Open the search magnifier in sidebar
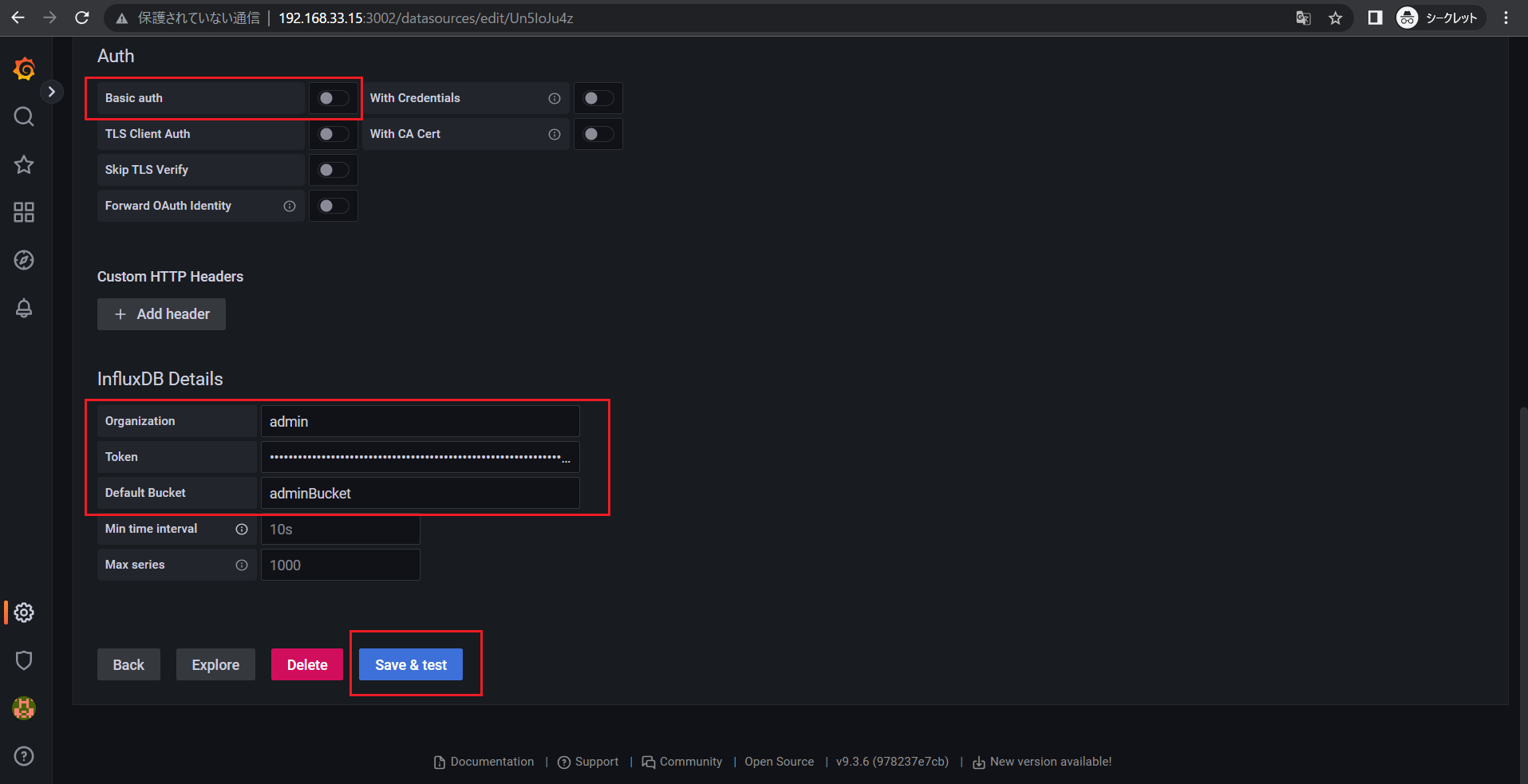The width and height of the screenshot is (1528, 784). (x=24, y=117)
